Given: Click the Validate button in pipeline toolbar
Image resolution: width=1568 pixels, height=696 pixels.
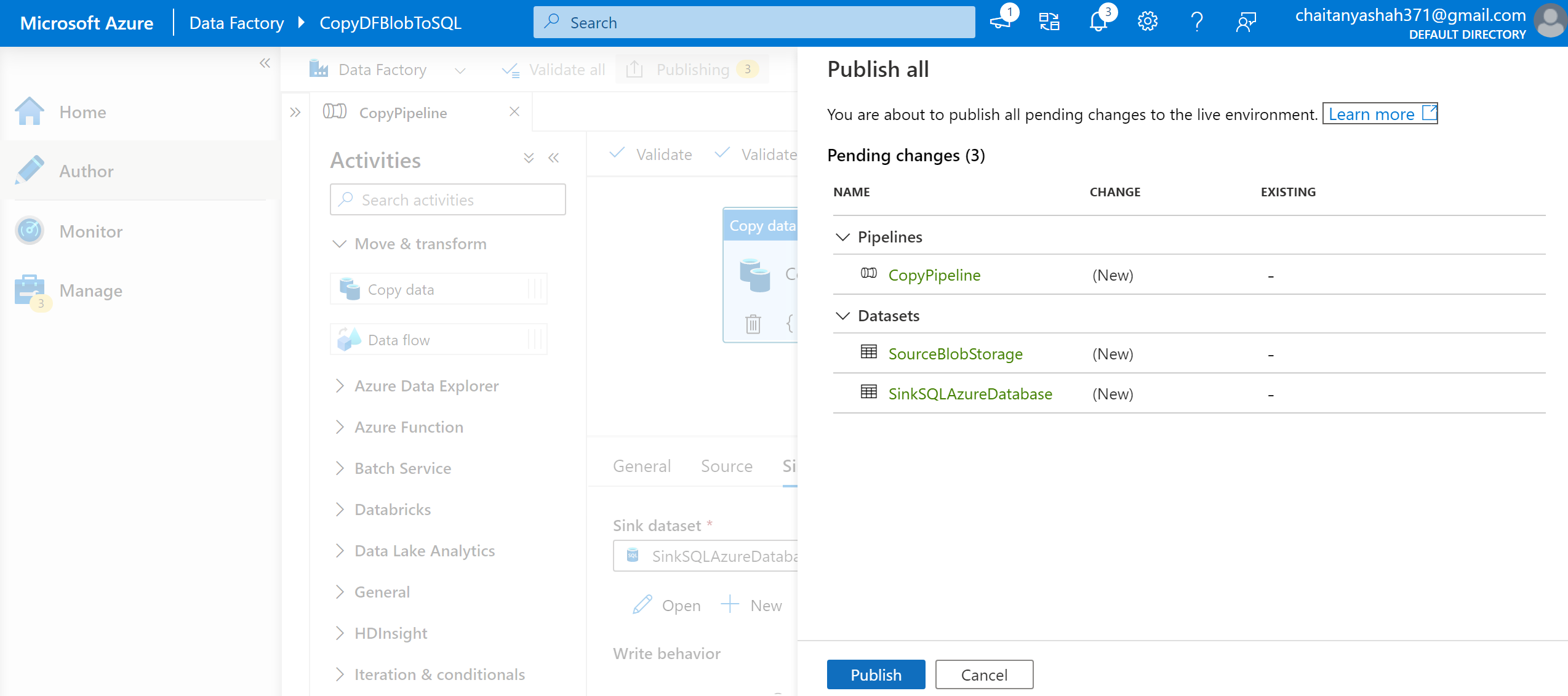Looking at the screenshot, I should [x=650, y=154].
